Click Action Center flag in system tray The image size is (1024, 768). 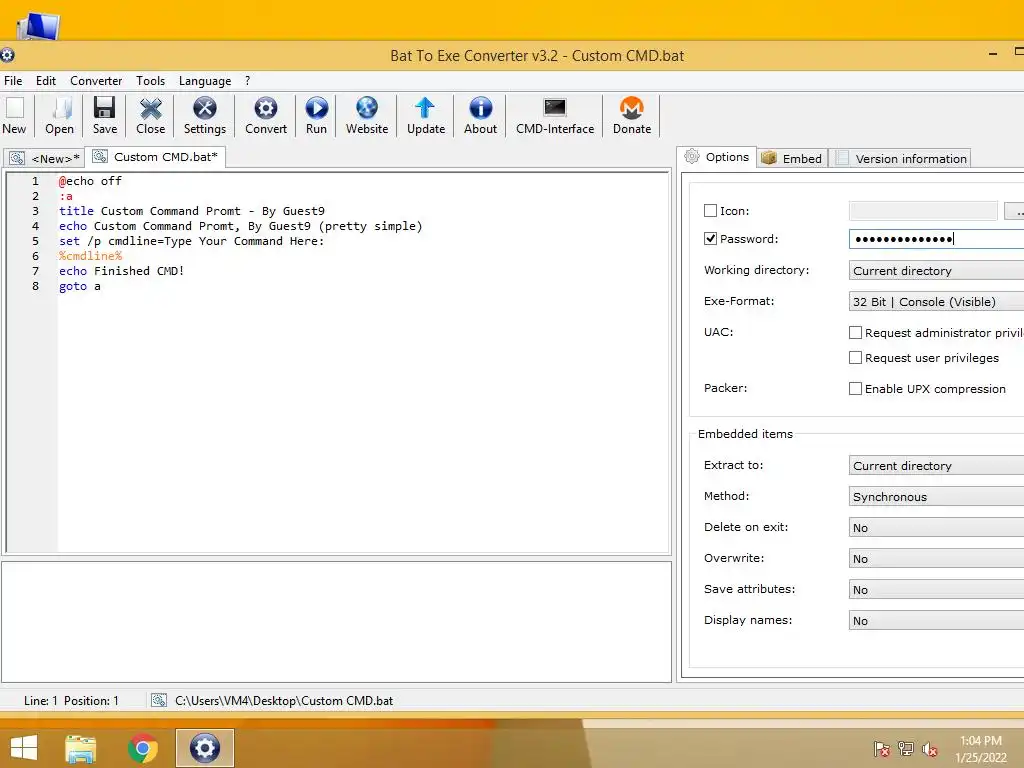(x=882, y=749)
